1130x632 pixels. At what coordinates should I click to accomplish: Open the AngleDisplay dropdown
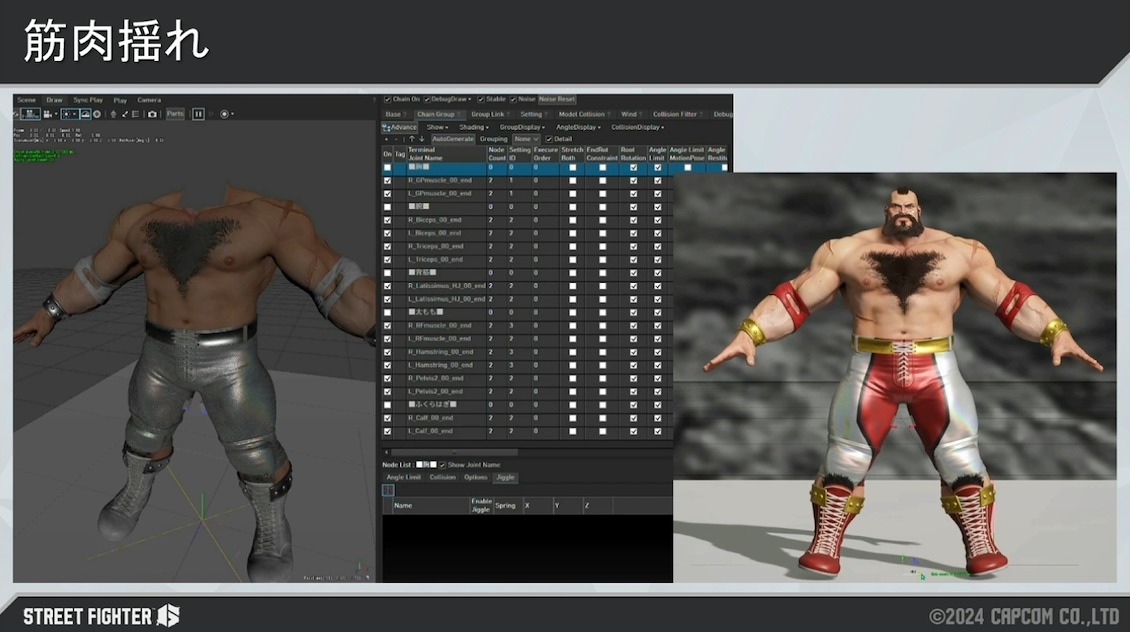[578, 127]
